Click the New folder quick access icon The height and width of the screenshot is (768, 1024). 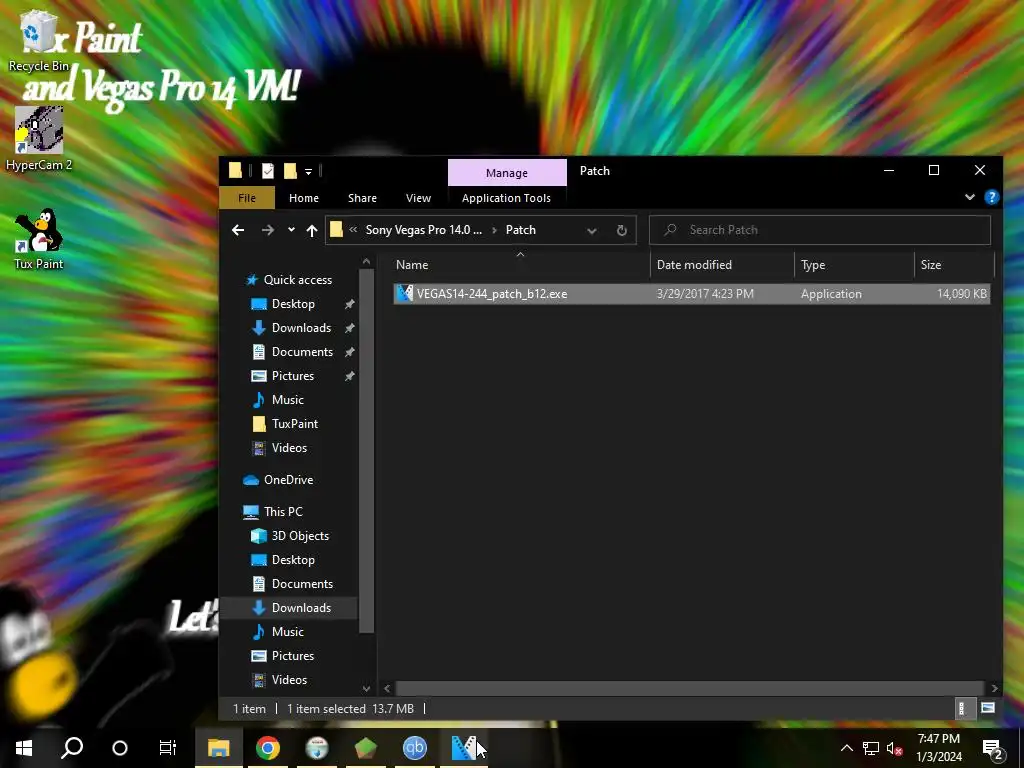[290, 171]
